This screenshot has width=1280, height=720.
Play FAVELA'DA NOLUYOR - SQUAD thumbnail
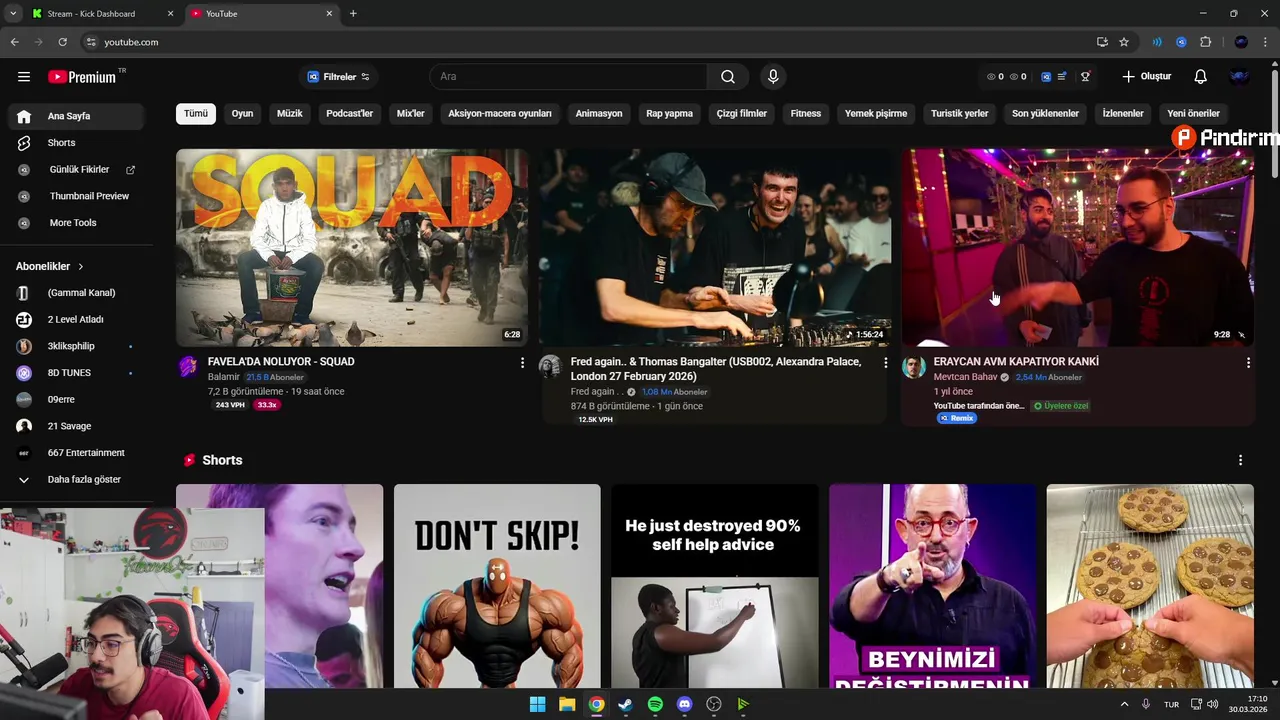click(352, 248)
